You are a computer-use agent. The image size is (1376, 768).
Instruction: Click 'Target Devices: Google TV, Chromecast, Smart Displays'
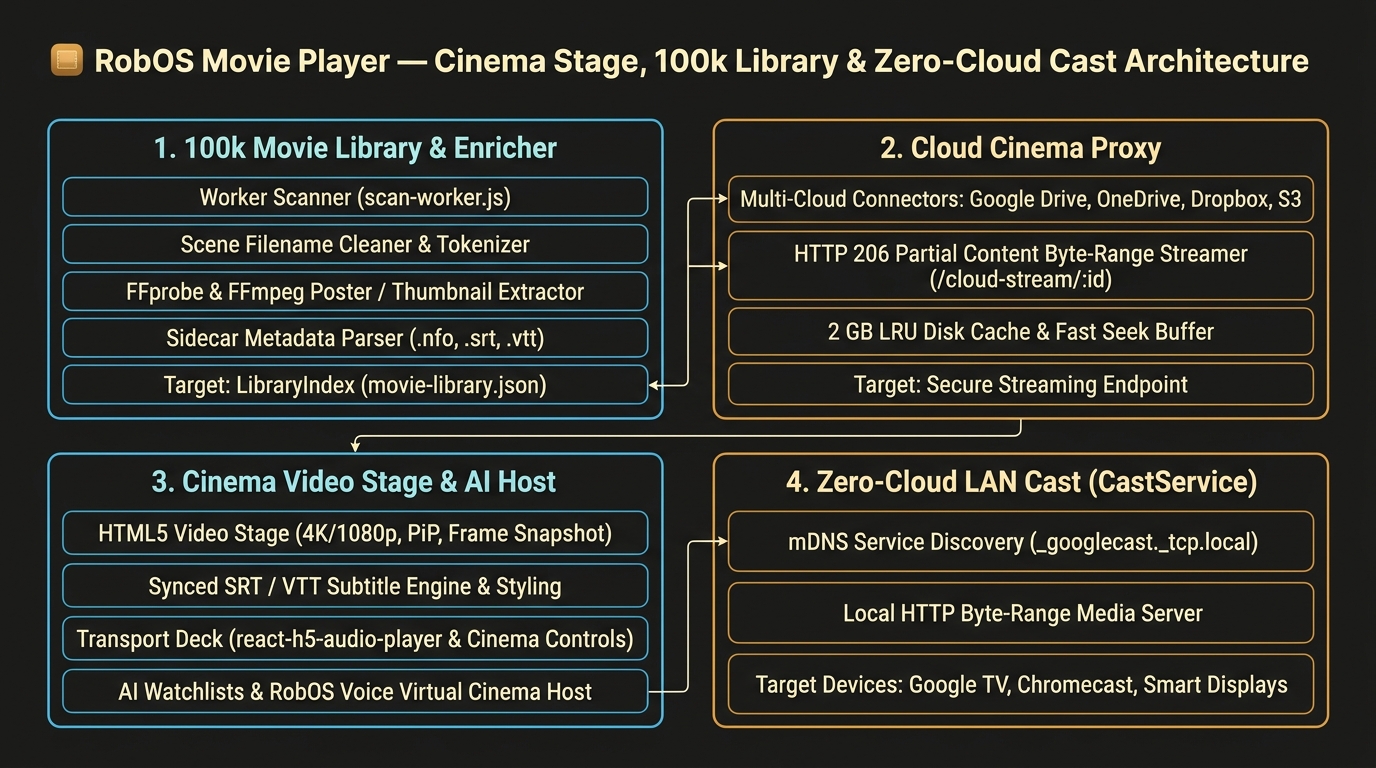[1020, 684]
